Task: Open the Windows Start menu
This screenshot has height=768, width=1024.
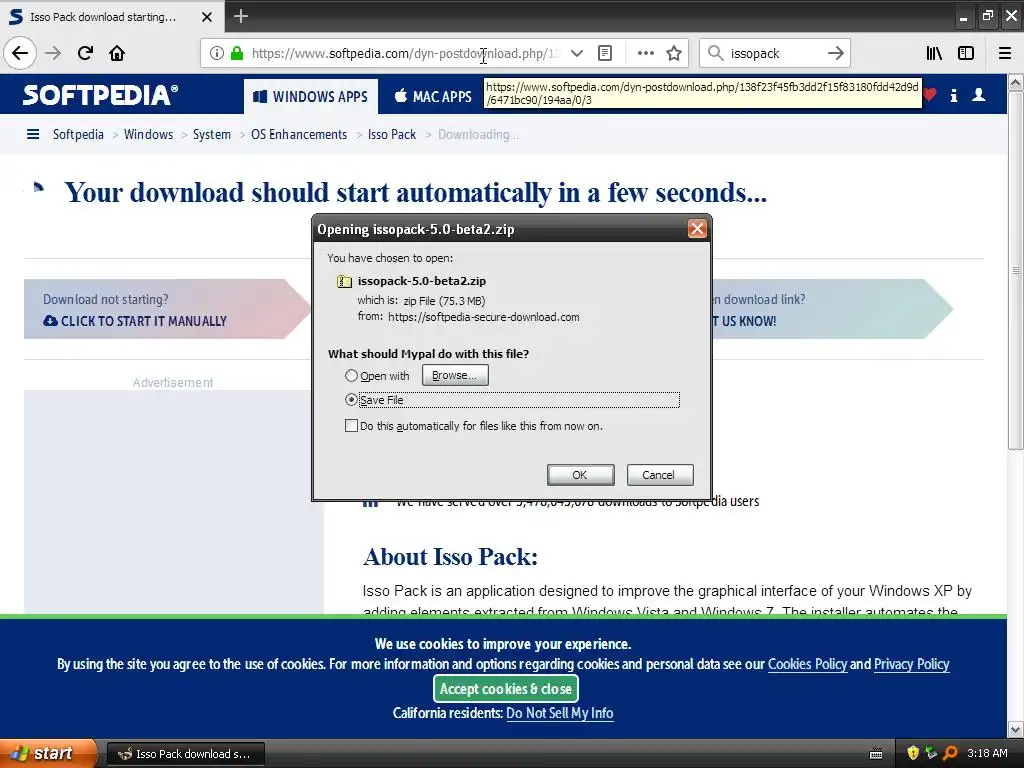Action: [x=47, y=754]
